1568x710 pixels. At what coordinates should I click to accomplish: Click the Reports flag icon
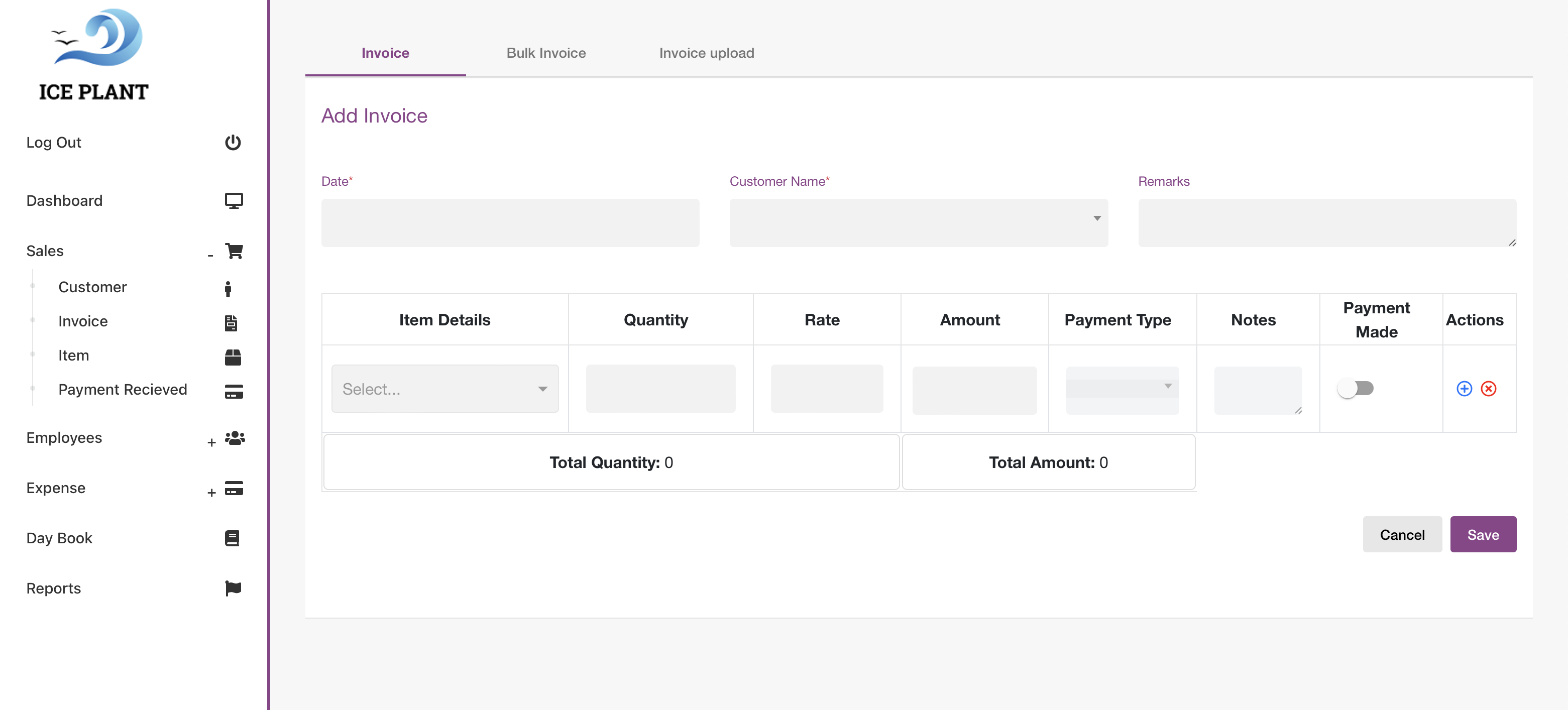coord(233,587)
